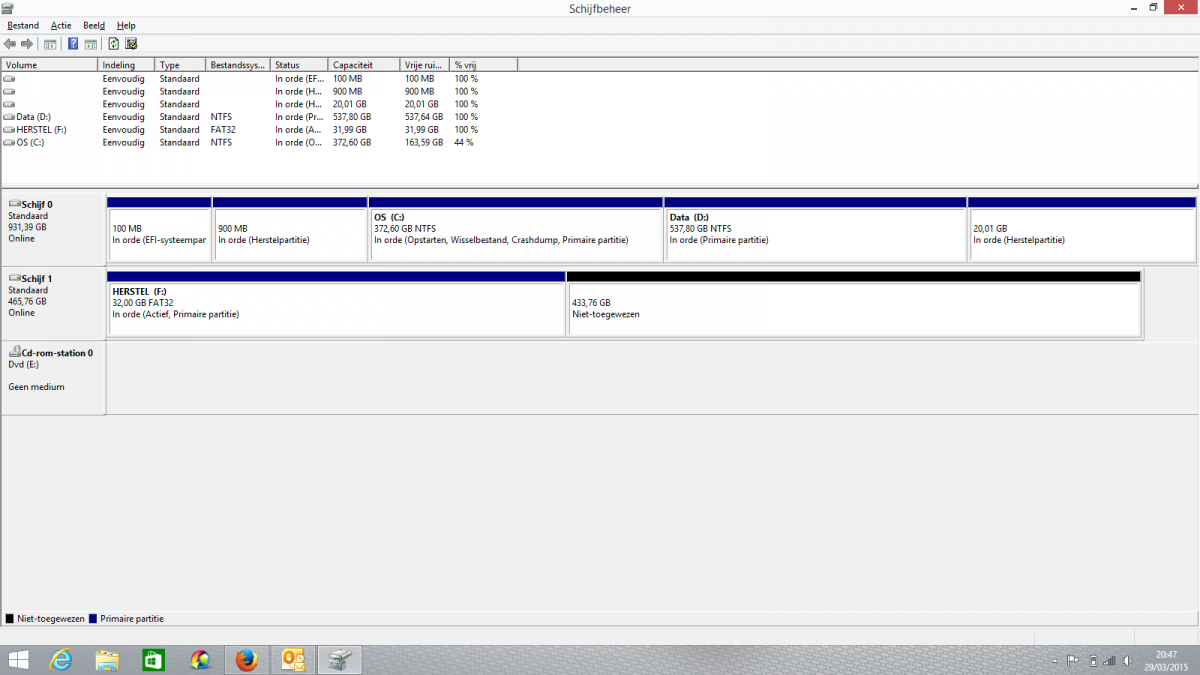This screenshot has width=1200, height=675.
Task: Select the Schijf 1 disk header panel
Action: tap(53, 303)
